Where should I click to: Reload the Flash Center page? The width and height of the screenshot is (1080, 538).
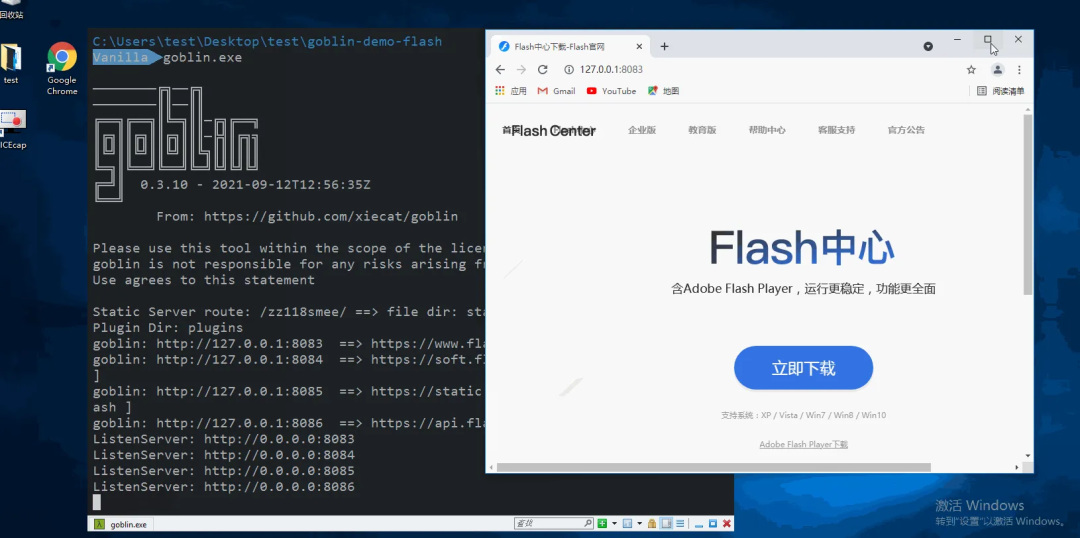[x=542, y=70]
